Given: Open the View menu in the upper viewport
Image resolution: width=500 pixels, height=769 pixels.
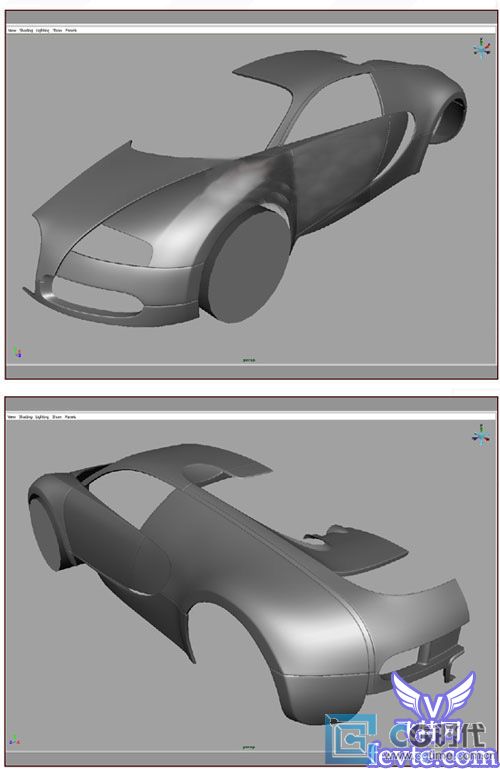Looking at the screenshot, I should (12, 30).
